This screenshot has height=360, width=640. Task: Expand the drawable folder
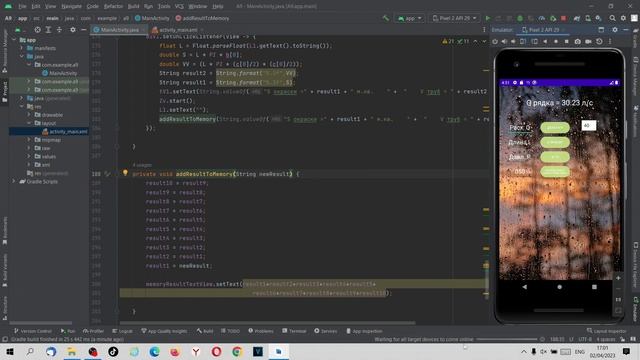29,115
